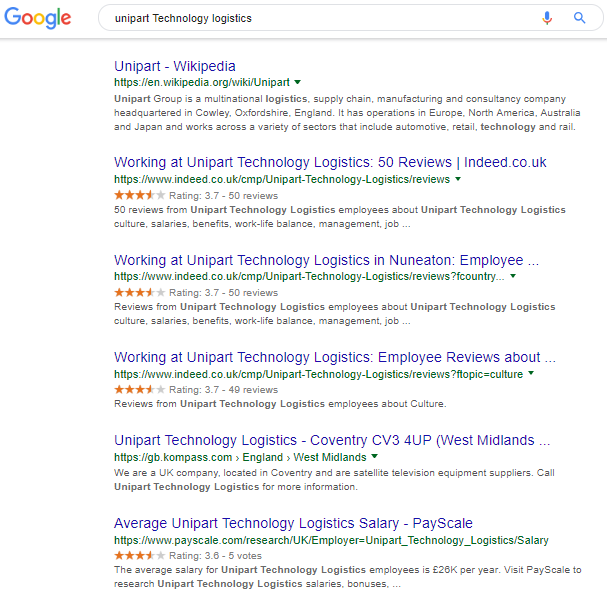Screen dimensions: 607x599
Task: Click the snippet 'Reviews from Unipart Technology Logistics employees about Culture'
Action: tap(280, 404)
